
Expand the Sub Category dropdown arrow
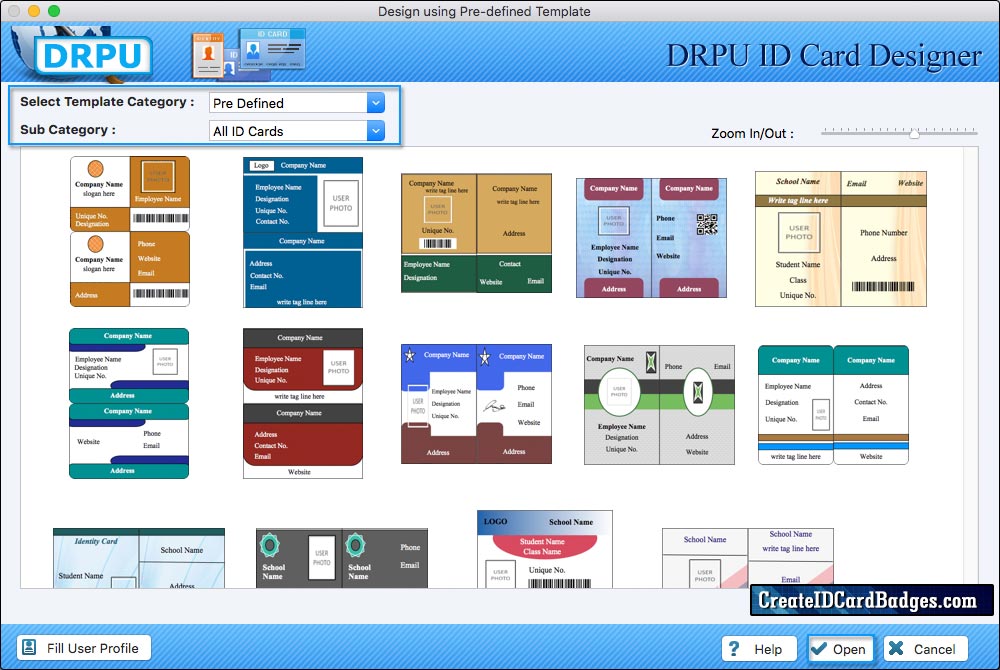[376, 131]
